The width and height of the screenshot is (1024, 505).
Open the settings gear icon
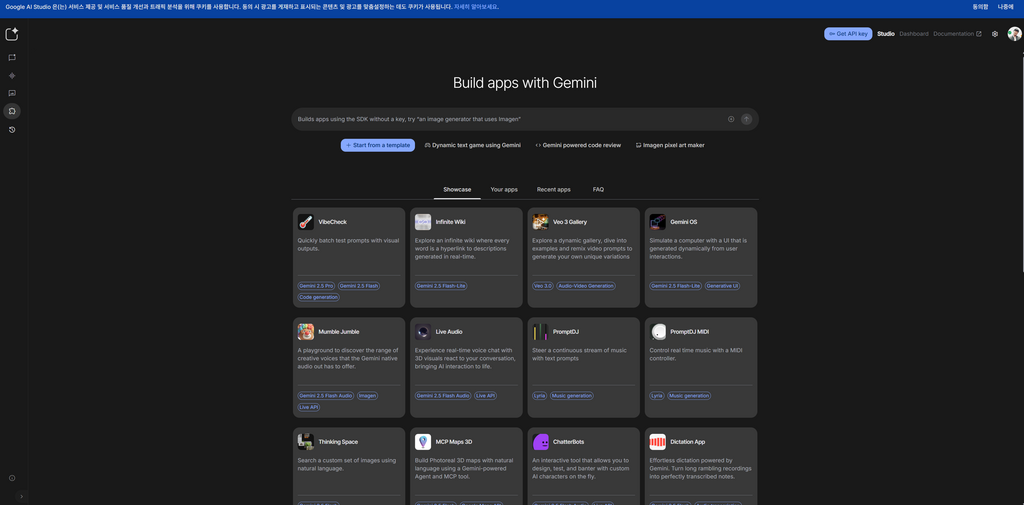coord(995,34)
